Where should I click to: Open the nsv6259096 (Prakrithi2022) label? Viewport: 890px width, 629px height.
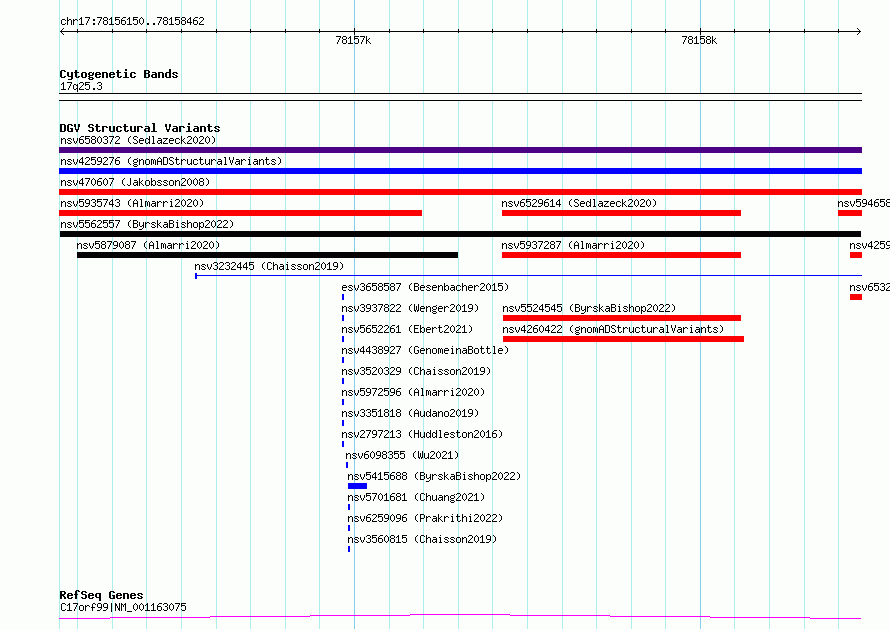[x=425, y=518]
